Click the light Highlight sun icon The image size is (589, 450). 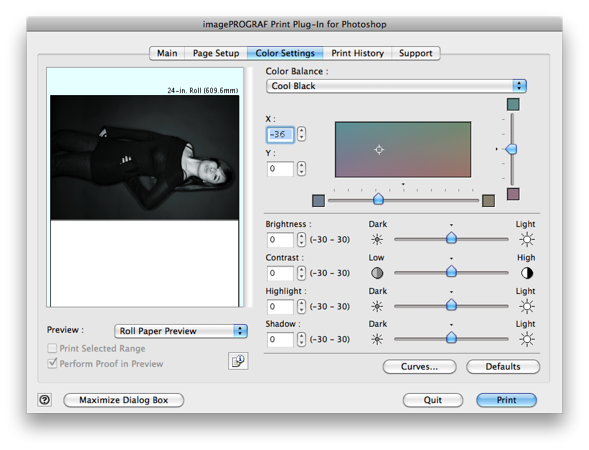click(527, 307)
